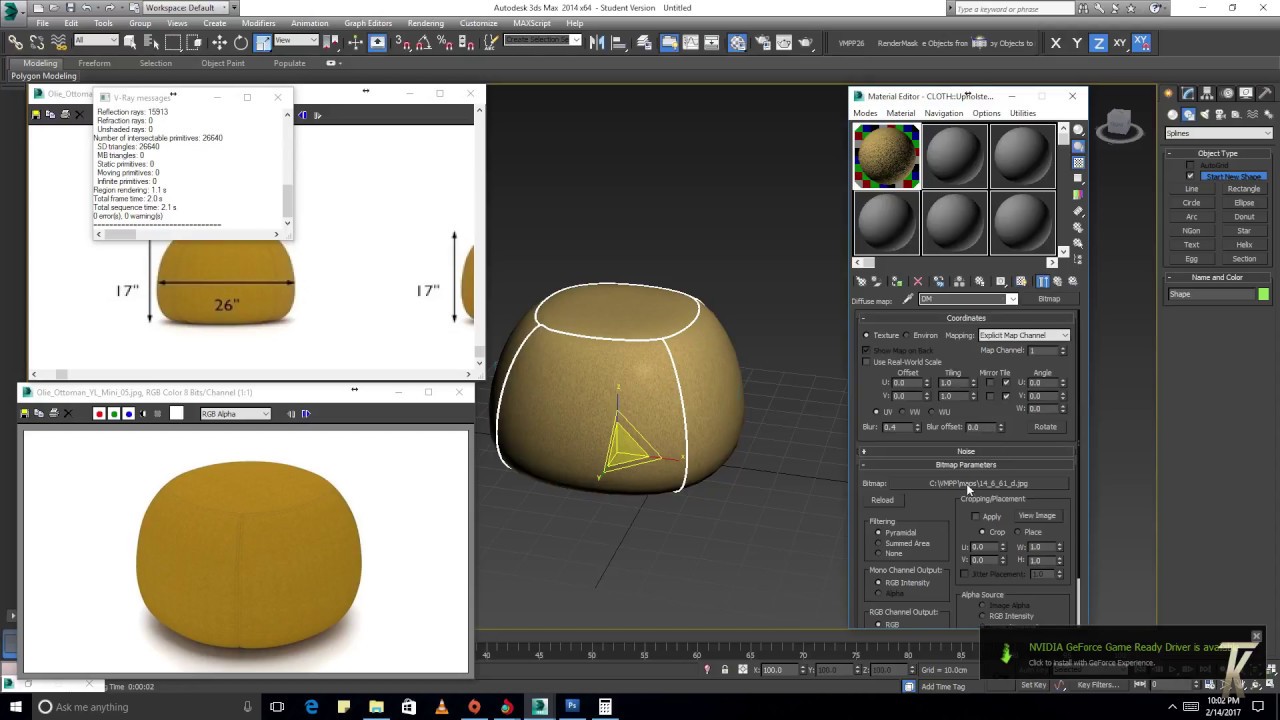Open the Select by Name dialog

click(151, 43)
